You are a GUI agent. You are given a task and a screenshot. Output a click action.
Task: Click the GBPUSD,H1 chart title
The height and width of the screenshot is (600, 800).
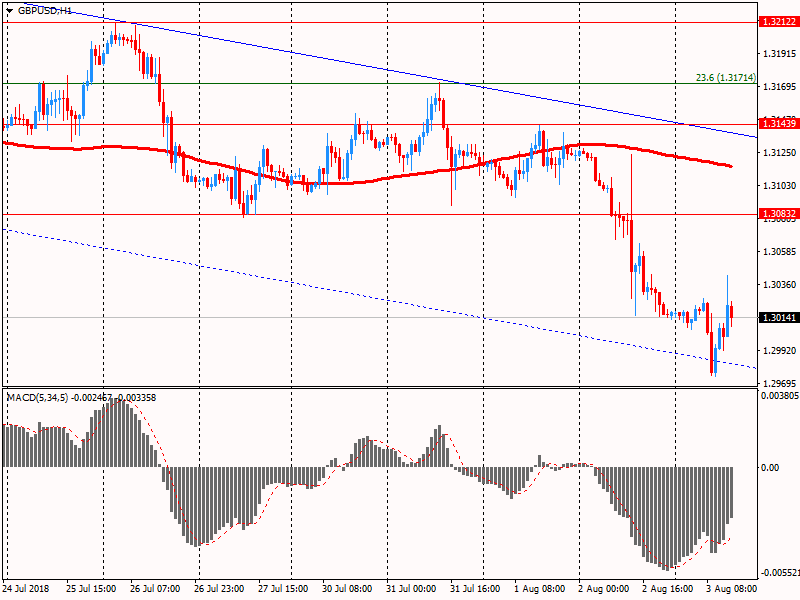45,10
